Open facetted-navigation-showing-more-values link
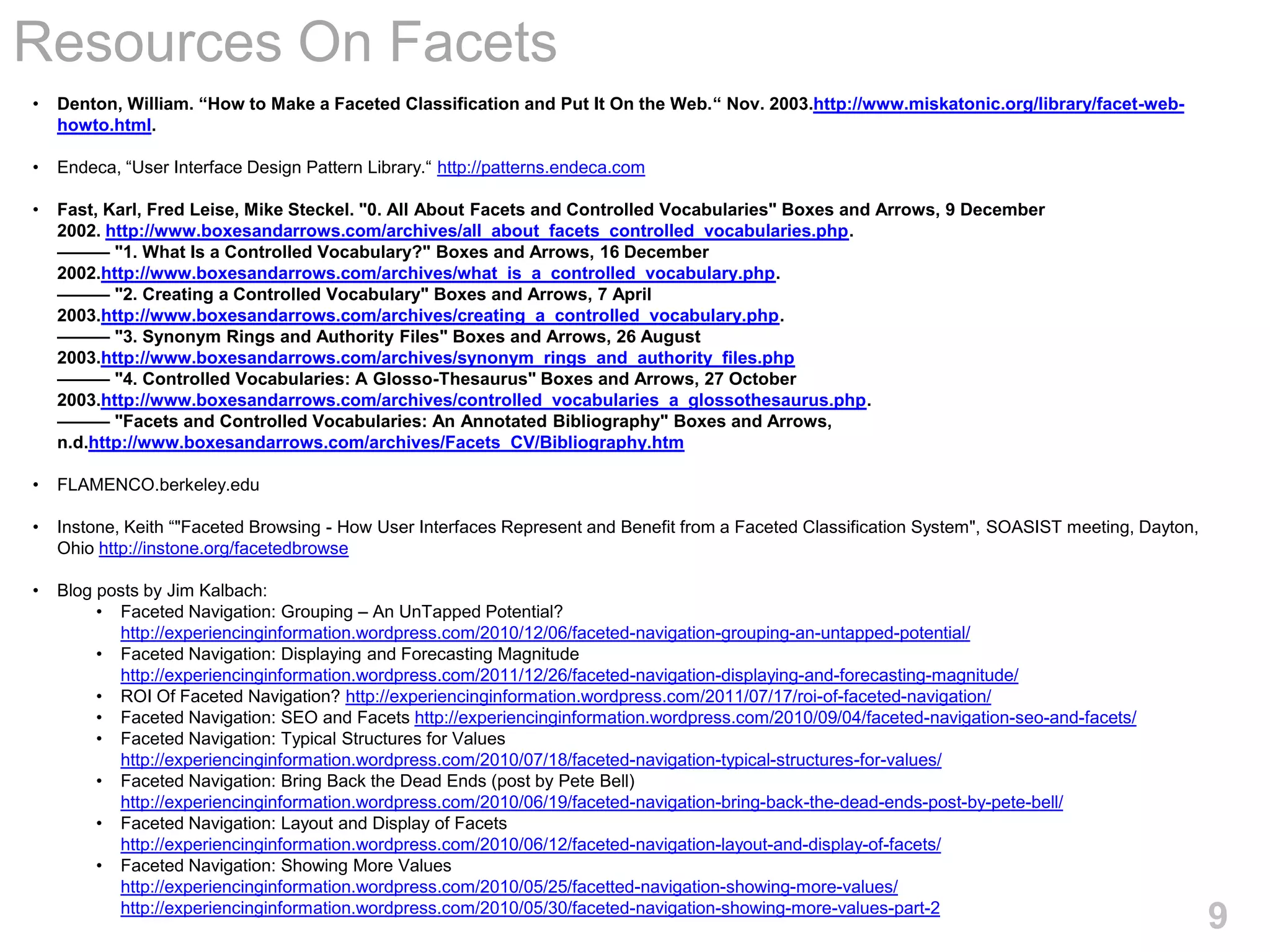This screenshot has width=1270, height=952. [x=509, y=887]
